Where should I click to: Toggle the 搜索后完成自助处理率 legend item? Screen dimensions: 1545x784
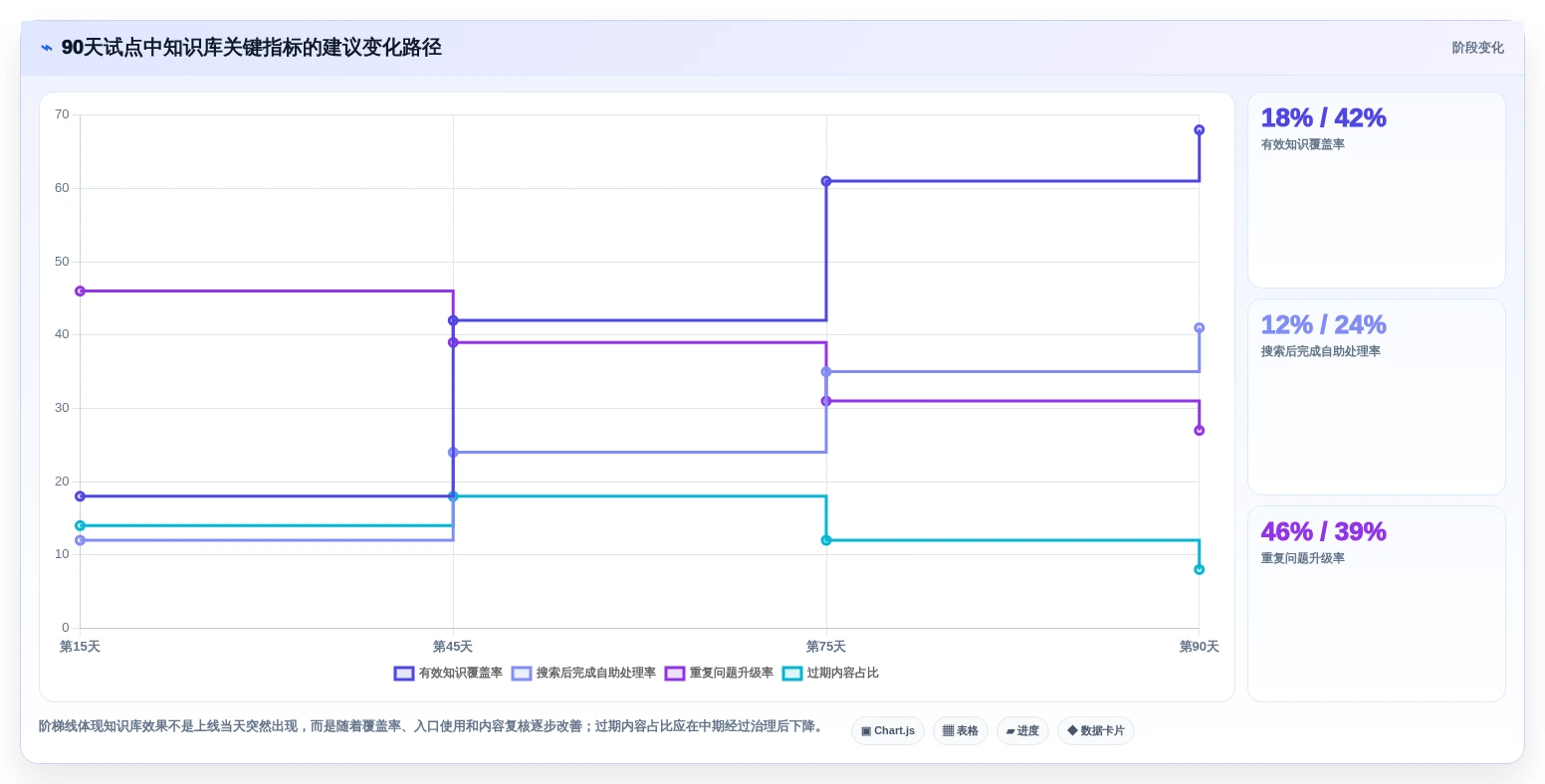pyautogui.click(x=584, y=674)
